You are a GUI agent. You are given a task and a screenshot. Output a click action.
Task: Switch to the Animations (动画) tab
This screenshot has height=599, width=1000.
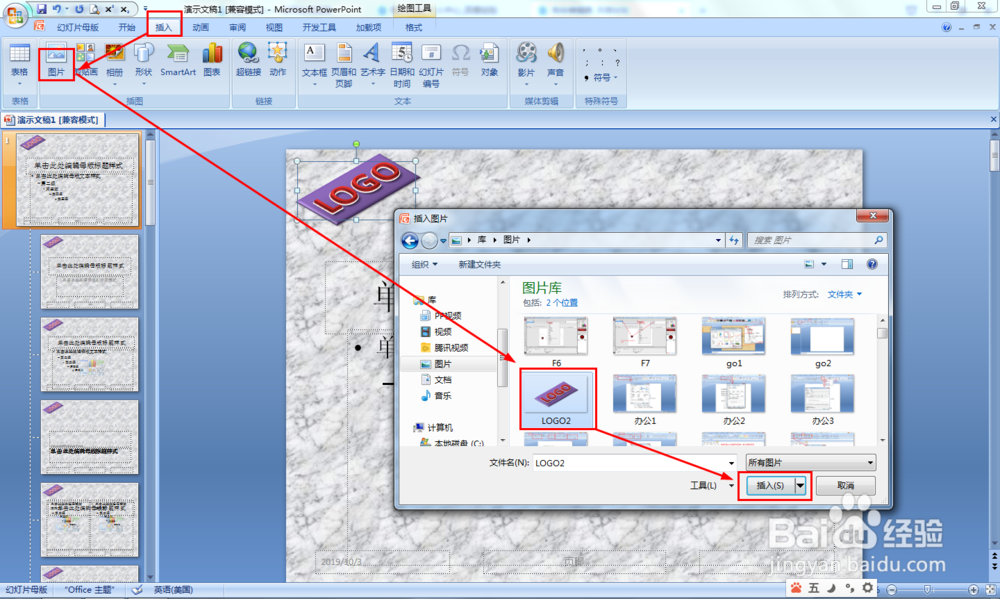click(x=201, y=27)
